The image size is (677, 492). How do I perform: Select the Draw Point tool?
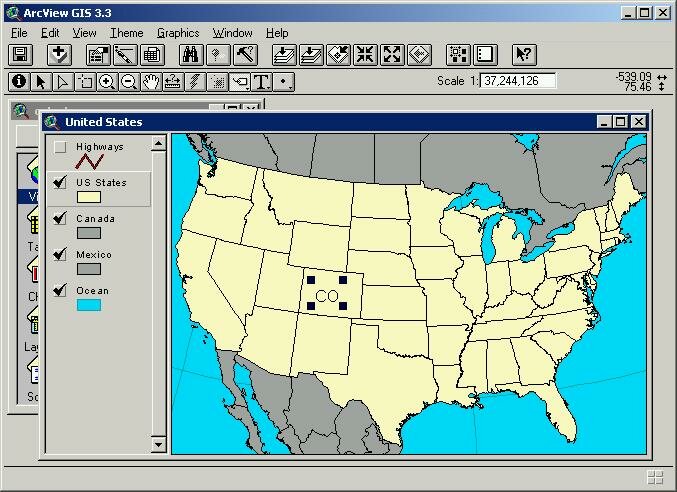[284, 82]
